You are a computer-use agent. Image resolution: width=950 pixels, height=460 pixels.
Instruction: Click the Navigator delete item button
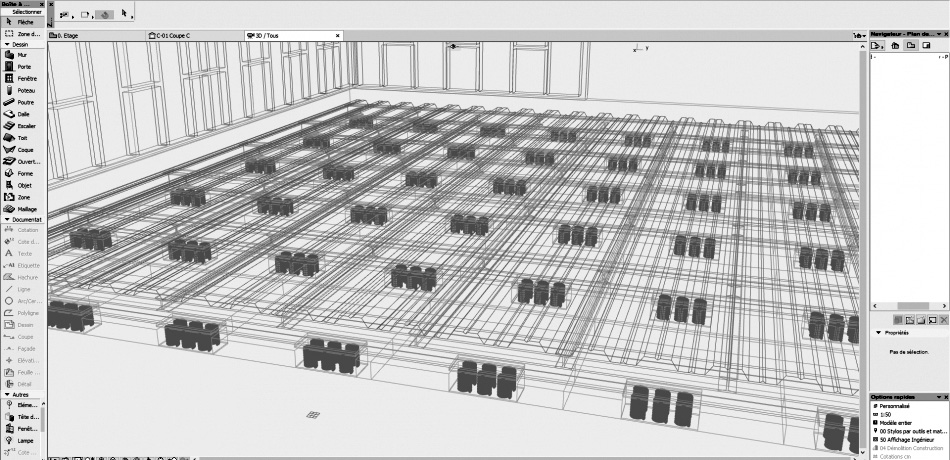944,319
